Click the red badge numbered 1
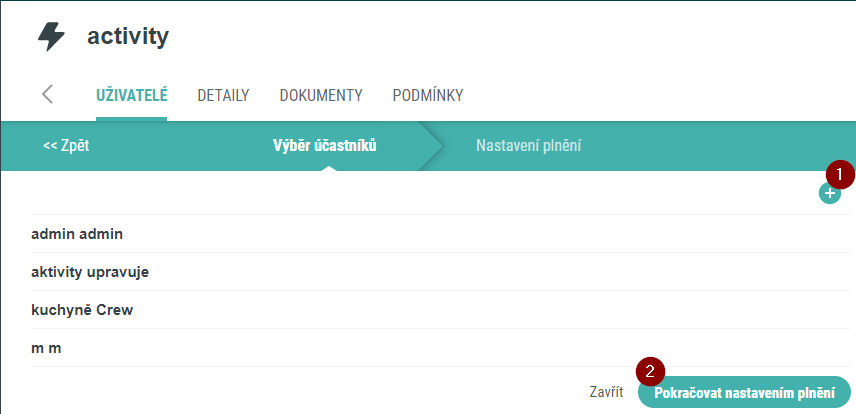Screen dimensions: 856x414 tap(840, 175)
